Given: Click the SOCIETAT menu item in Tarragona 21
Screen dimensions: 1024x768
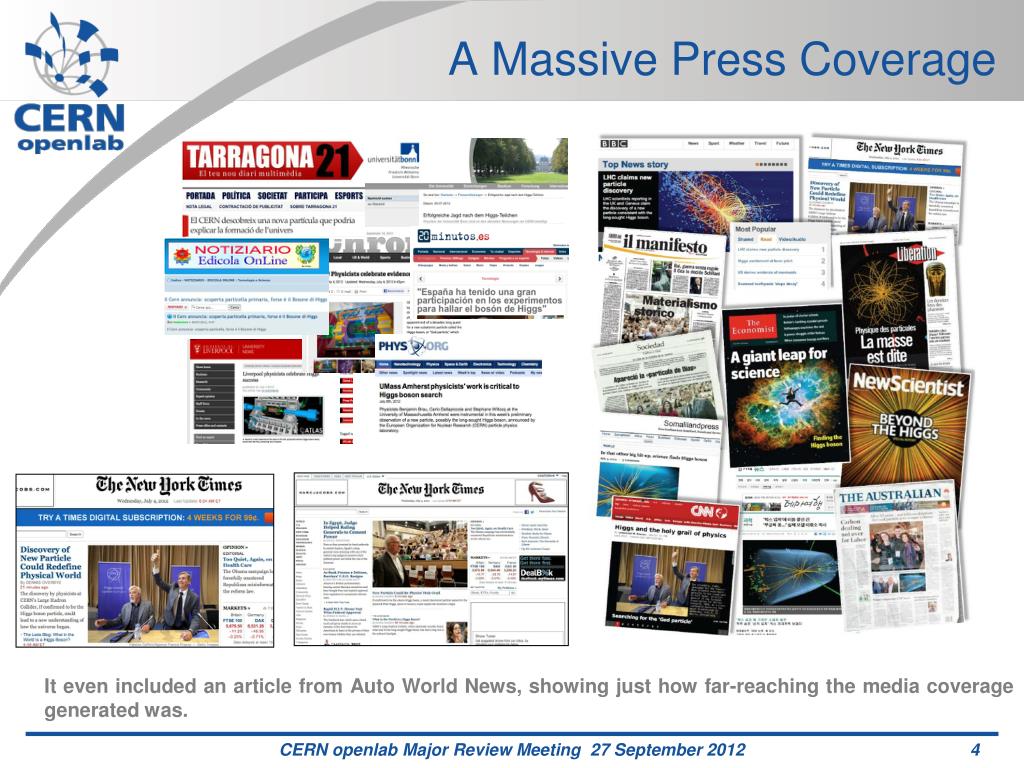Looking at the screenshot, I should click(272, 195).
